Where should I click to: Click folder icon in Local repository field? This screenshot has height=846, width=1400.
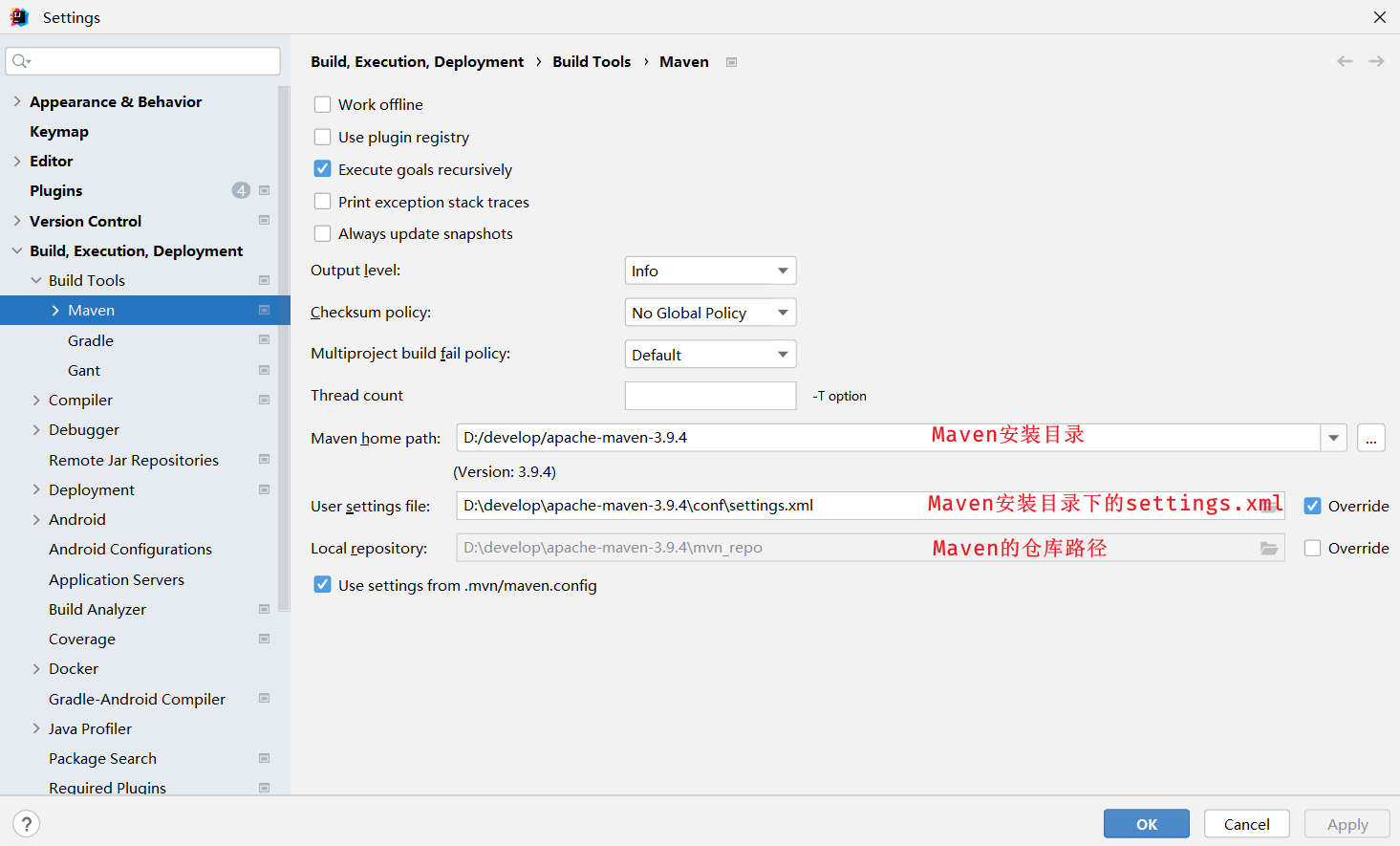1269,549
